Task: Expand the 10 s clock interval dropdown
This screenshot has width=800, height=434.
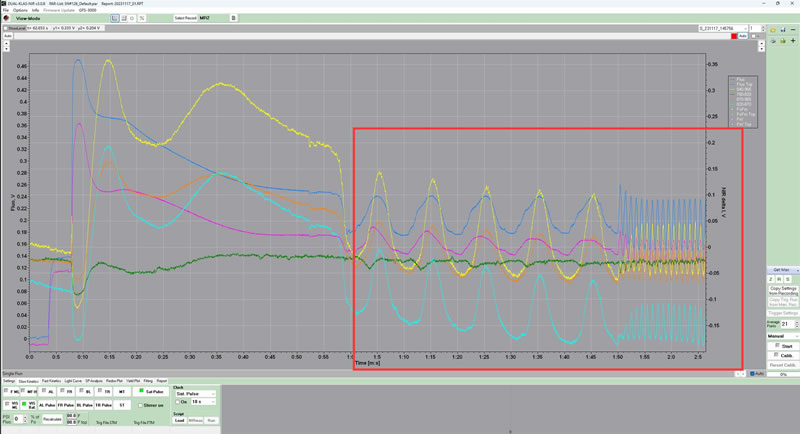Action: tap(203, 401)
